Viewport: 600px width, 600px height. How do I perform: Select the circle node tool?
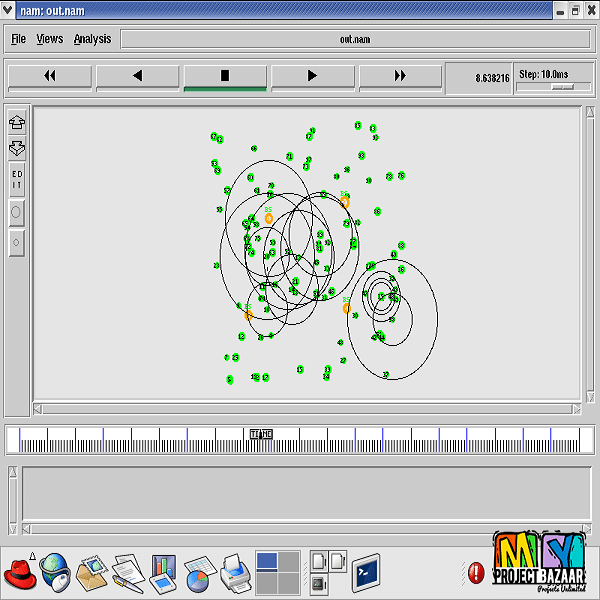coord(17,213)
